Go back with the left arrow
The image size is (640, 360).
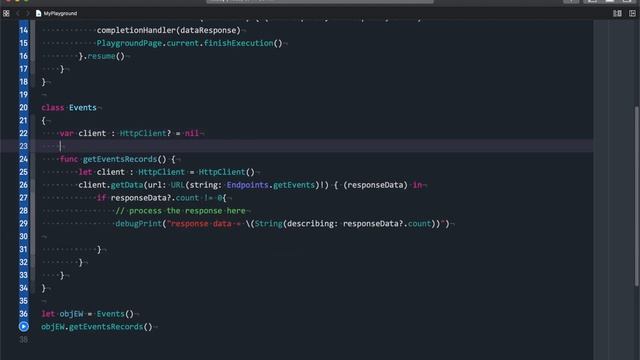point(18,13)
